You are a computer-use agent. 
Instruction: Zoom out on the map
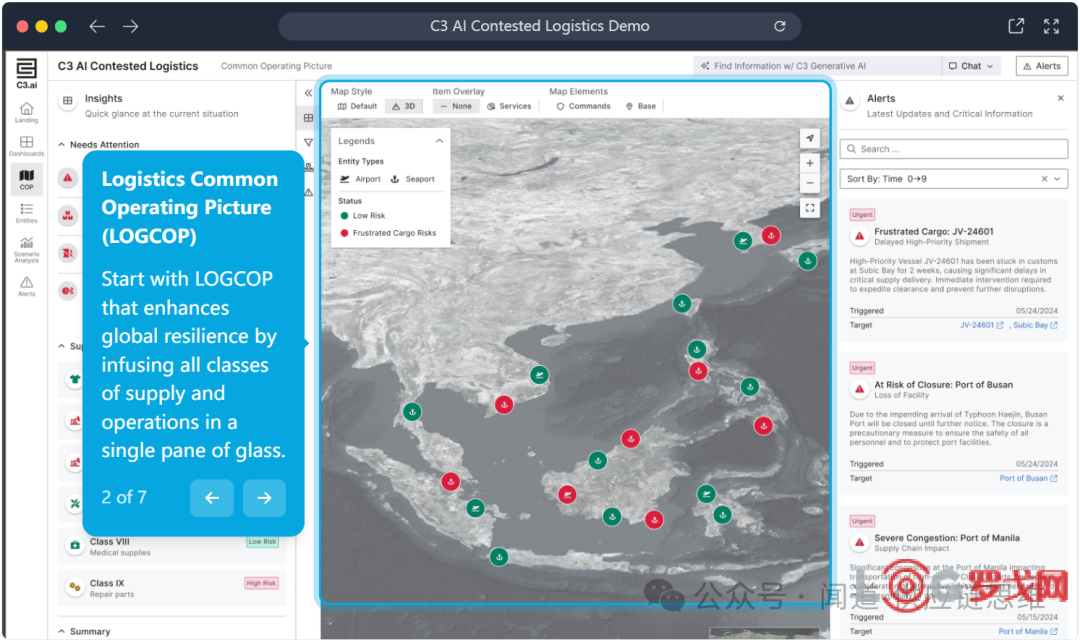coord(809,183)
